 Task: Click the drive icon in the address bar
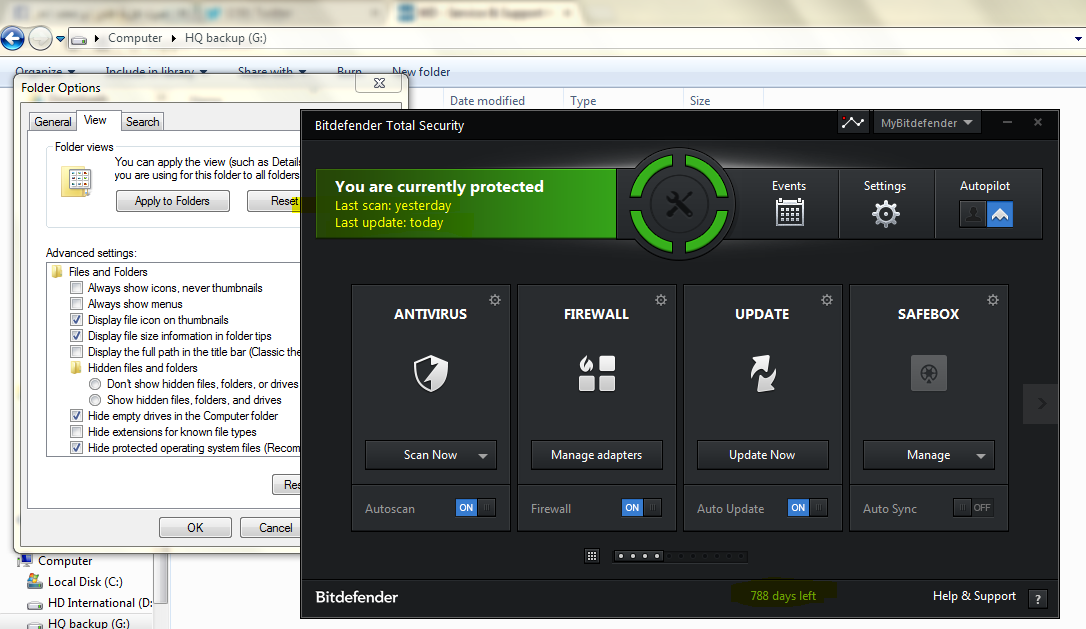(x=79, y=39)
